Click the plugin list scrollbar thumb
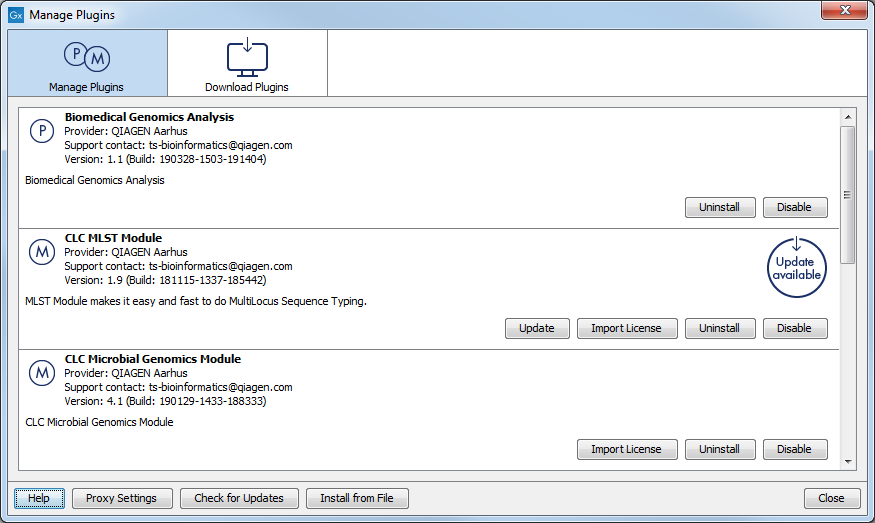 [x=847, y=194]
